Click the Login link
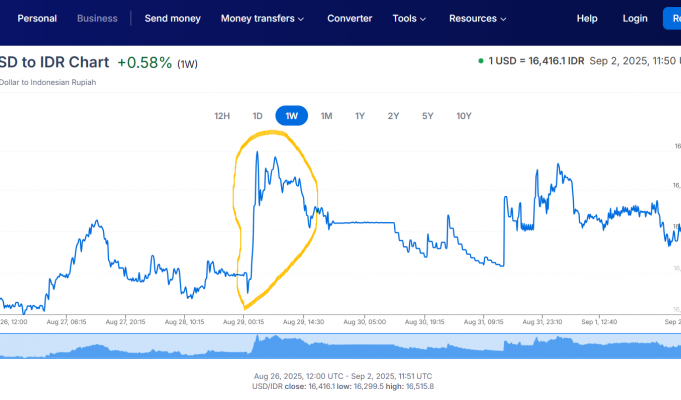The image size is (681, 400). (635, 18)
